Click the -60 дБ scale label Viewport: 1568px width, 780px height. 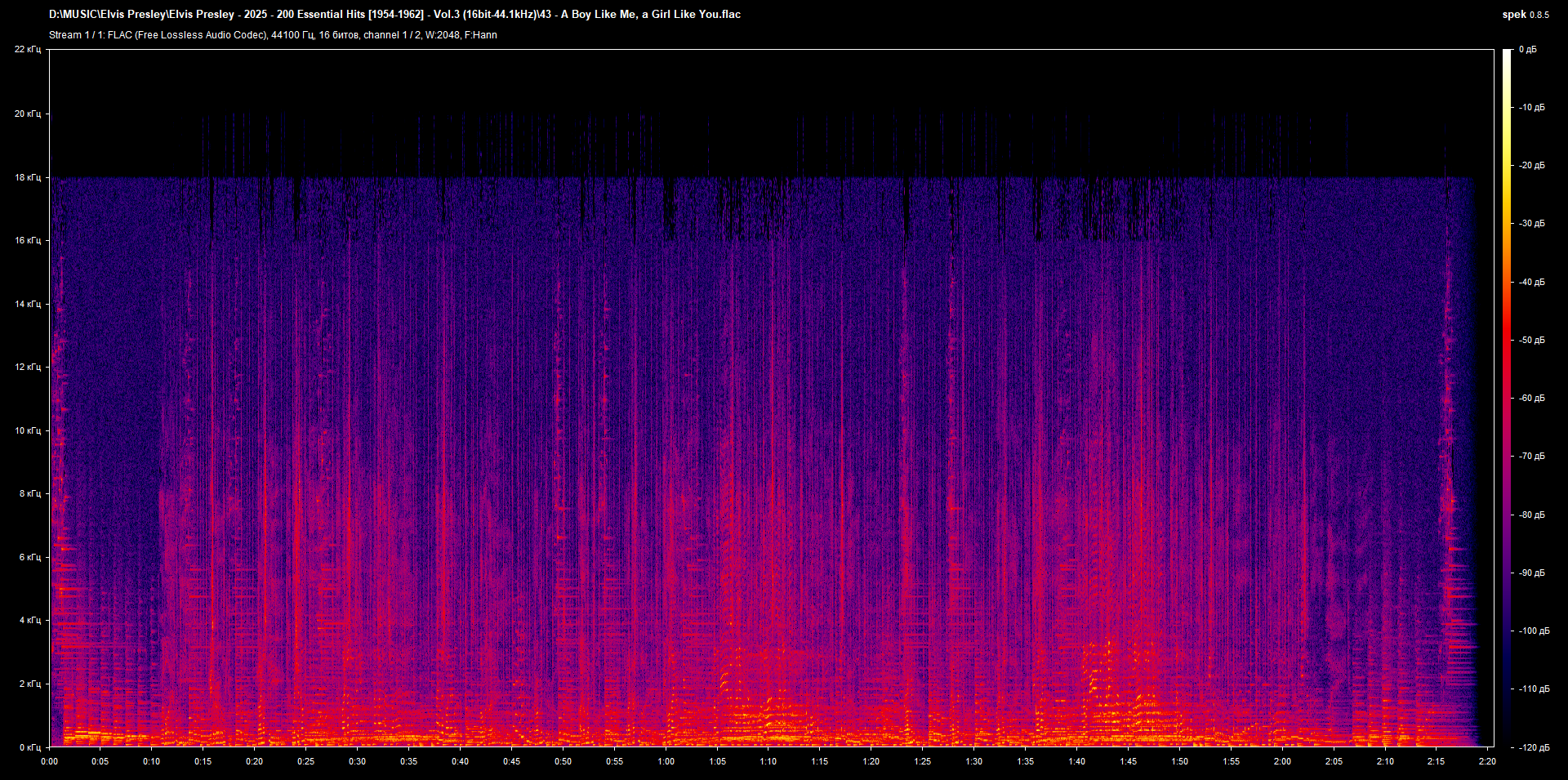(x=1532, y=399)
